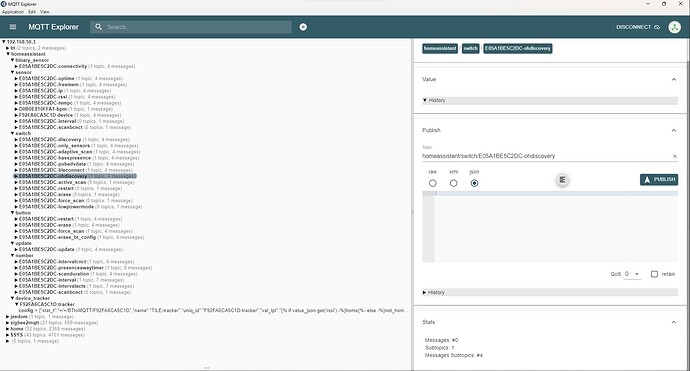The image size is (690, 371).
Task: Collapse the device_tracker node
Action: click(x=12, y=298)
